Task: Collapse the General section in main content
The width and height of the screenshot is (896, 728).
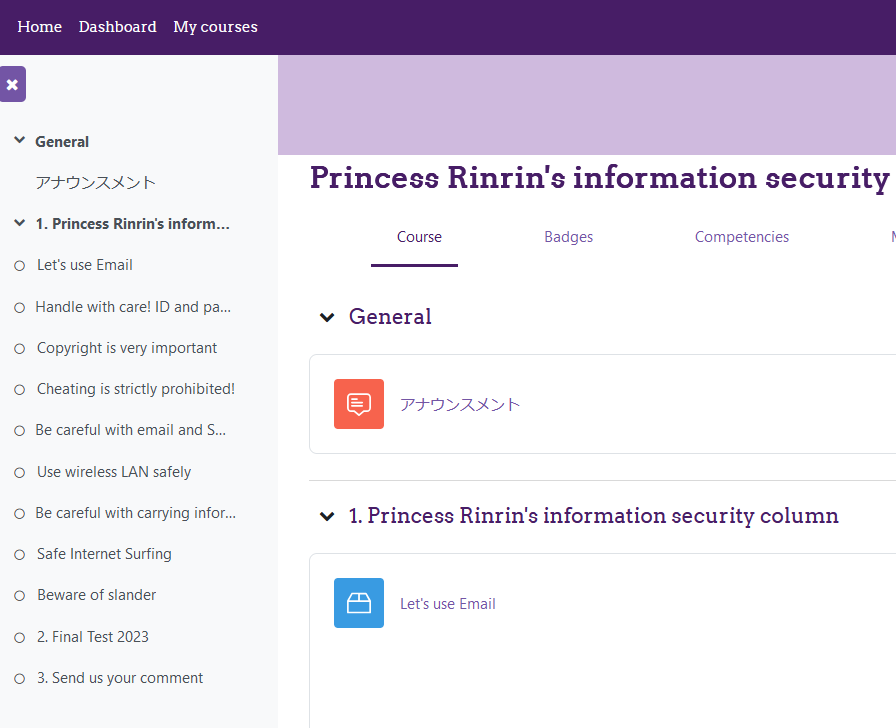Action: click(x=327, y=317)
